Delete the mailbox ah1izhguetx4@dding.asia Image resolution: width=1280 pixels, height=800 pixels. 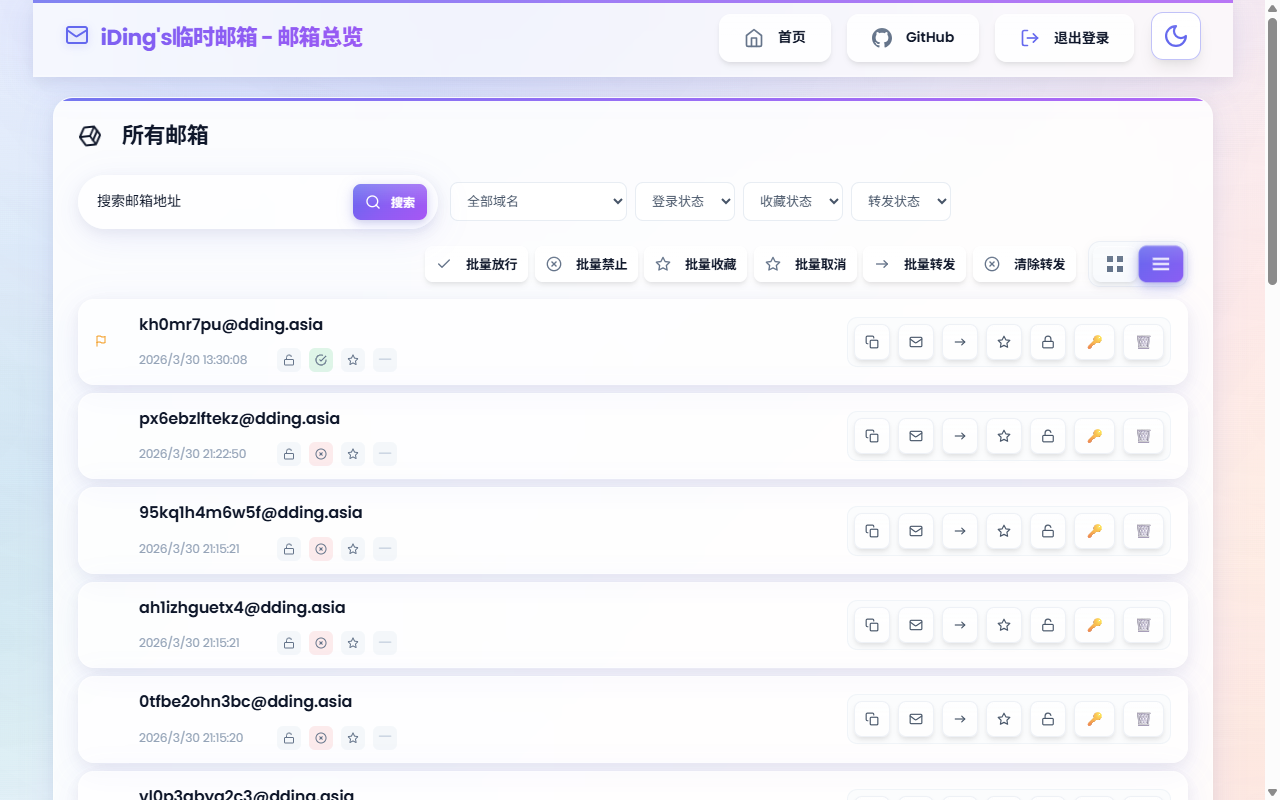point(1143,625)
